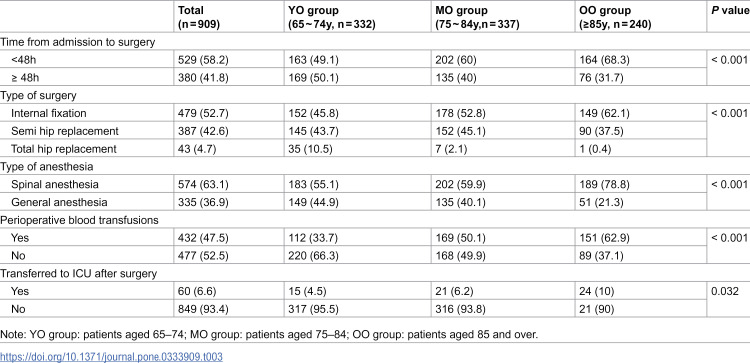Click the Total (n=909) column header

click(x=199, y=17)
